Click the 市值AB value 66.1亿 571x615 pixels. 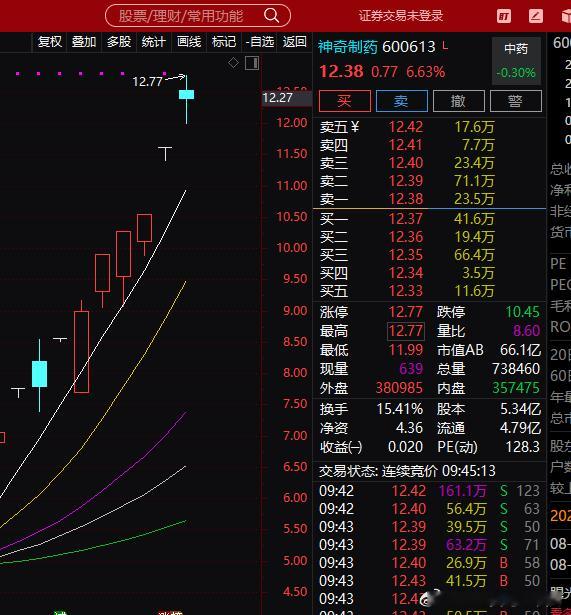point(520,350)
